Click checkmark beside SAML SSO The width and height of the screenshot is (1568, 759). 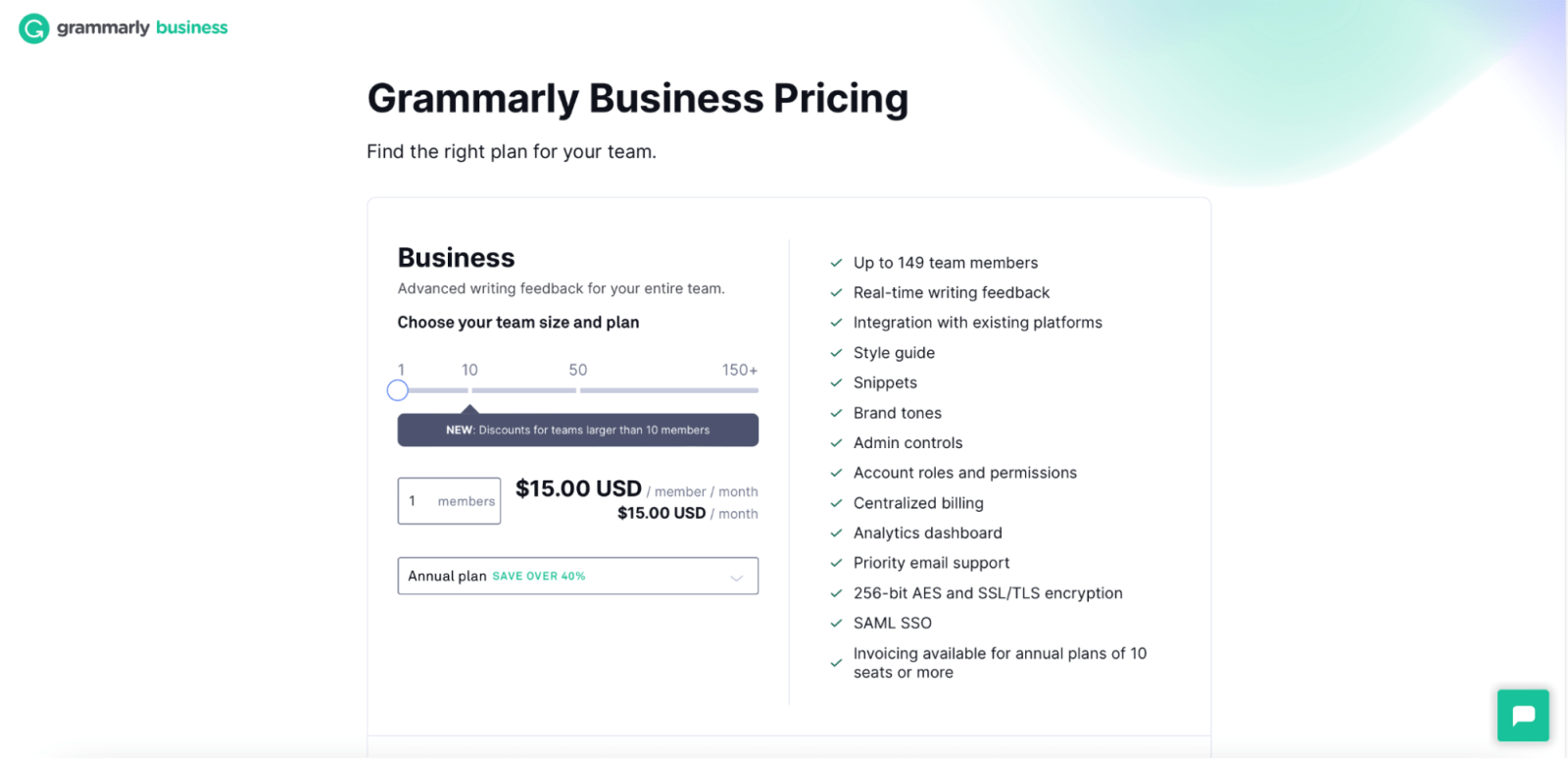836,624
